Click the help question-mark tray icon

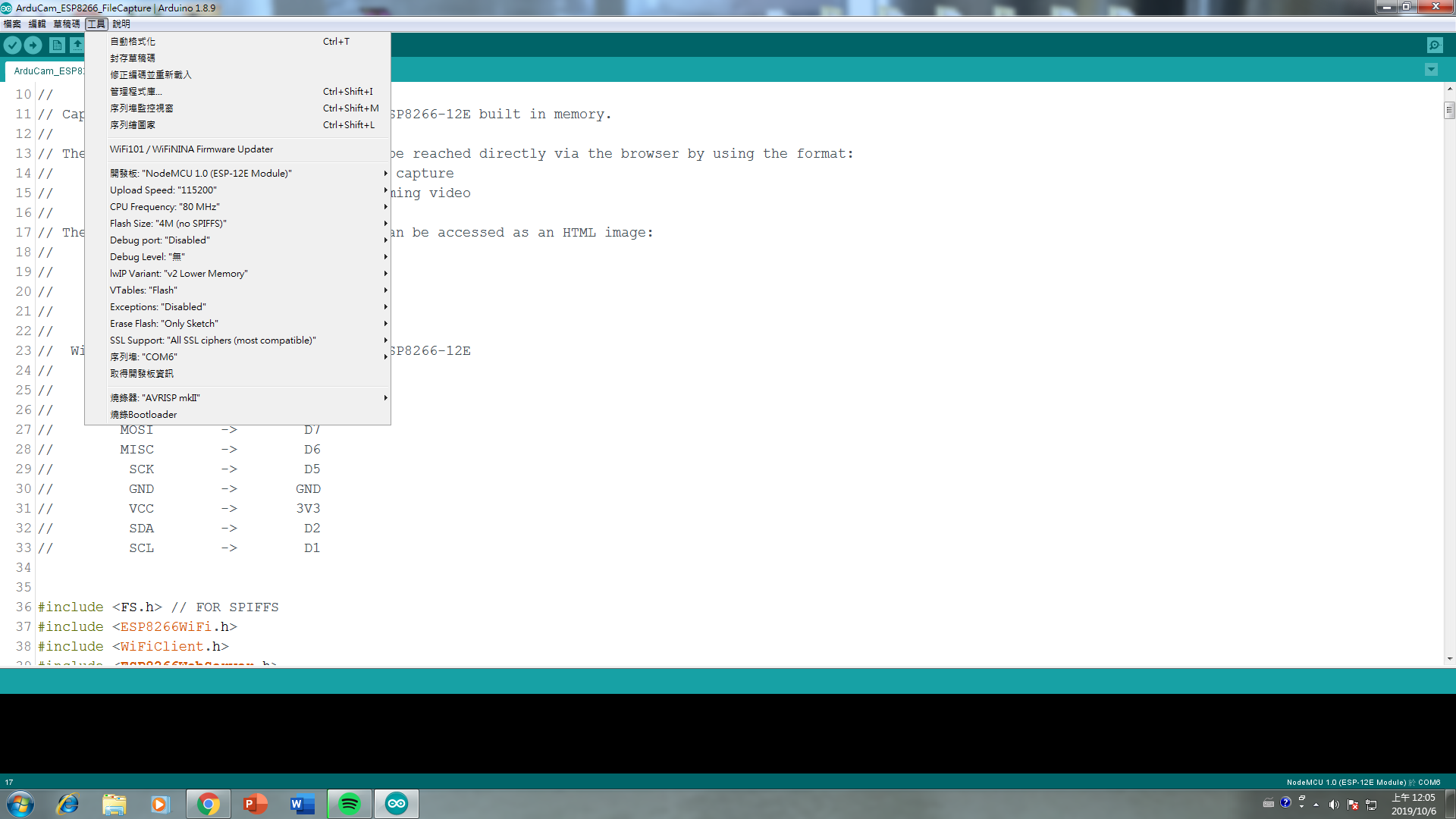point(1285,802)
